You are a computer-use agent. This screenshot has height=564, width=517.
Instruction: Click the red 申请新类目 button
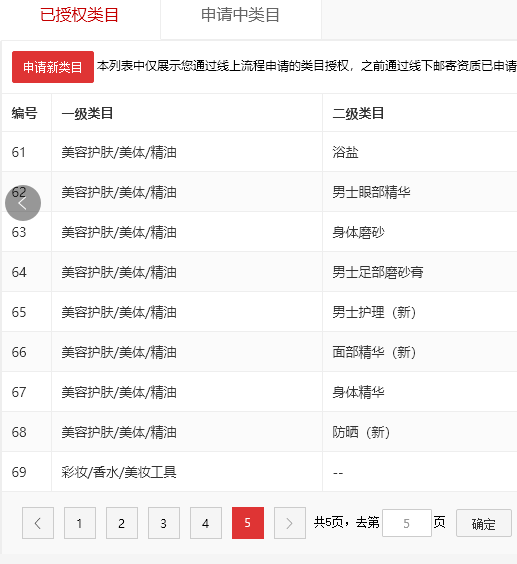click(x=53, y=67)
